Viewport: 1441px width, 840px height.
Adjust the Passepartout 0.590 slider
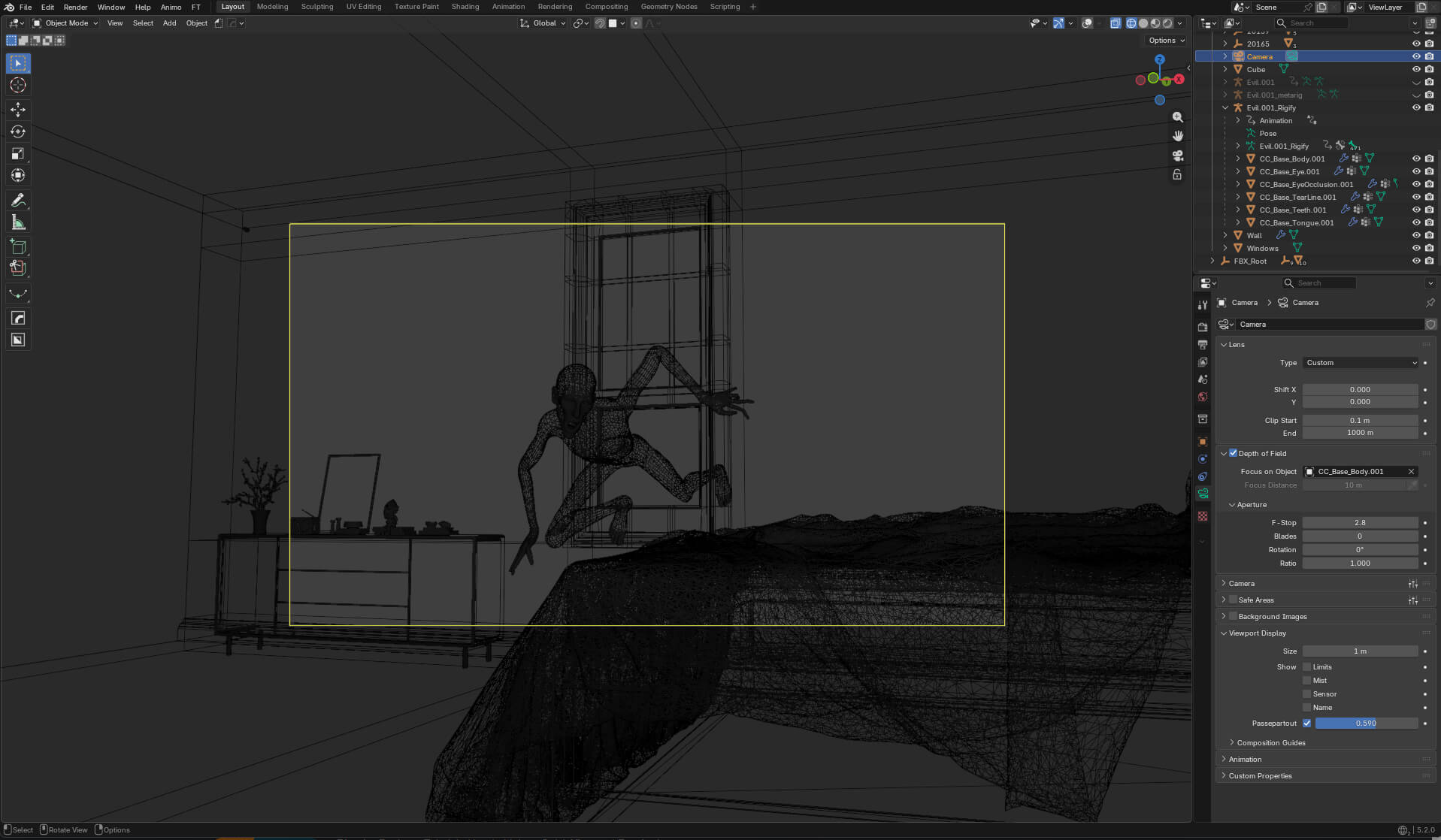[1366, 724]
